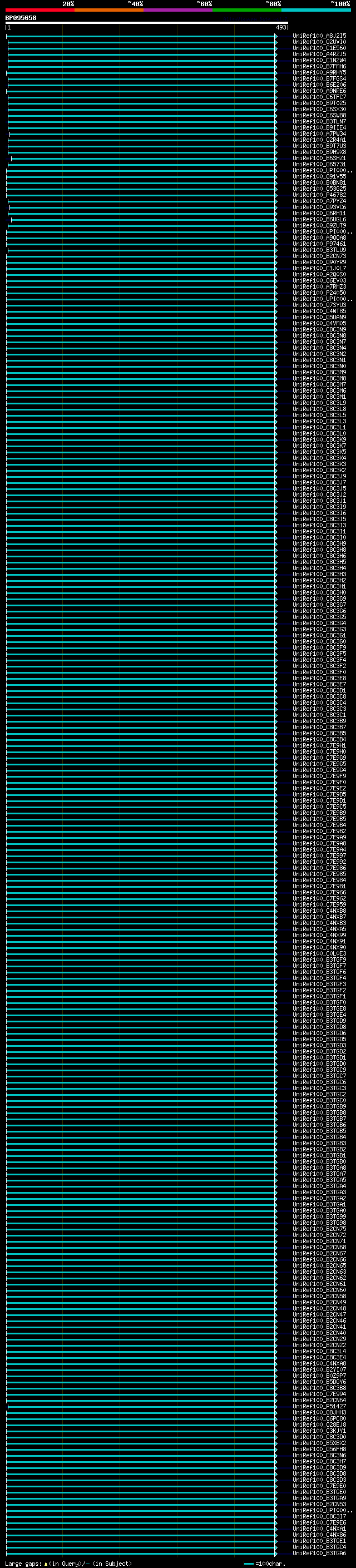Open hit UniRef100_Q6PC80
The image size is (356, 1568).
(x=319, y=1419)
